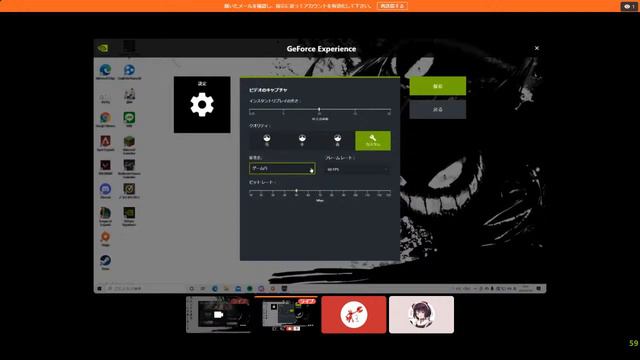Open Discord desktop shortcut
640x360 pixels.
(x=105, y=191)
